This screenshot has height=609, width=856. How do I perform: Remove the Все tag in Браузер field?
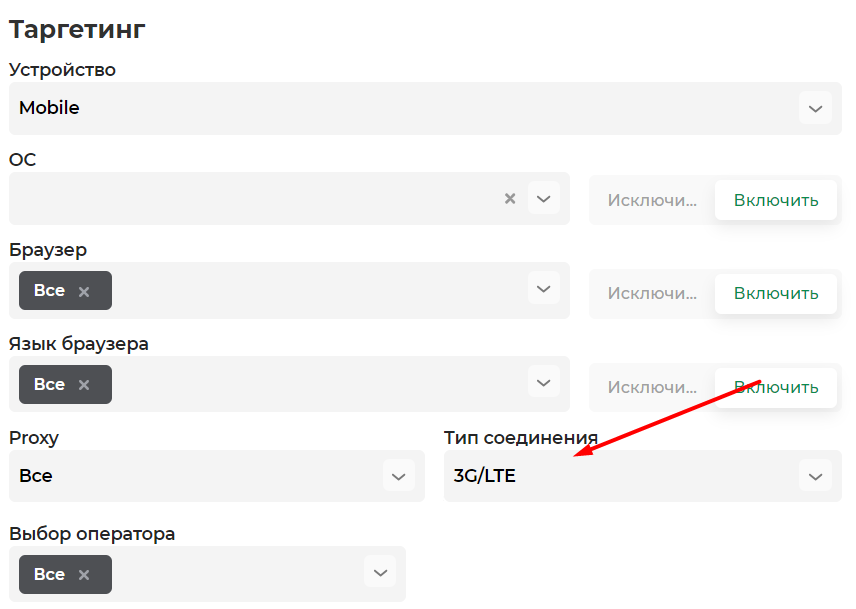tap(84, 291)
